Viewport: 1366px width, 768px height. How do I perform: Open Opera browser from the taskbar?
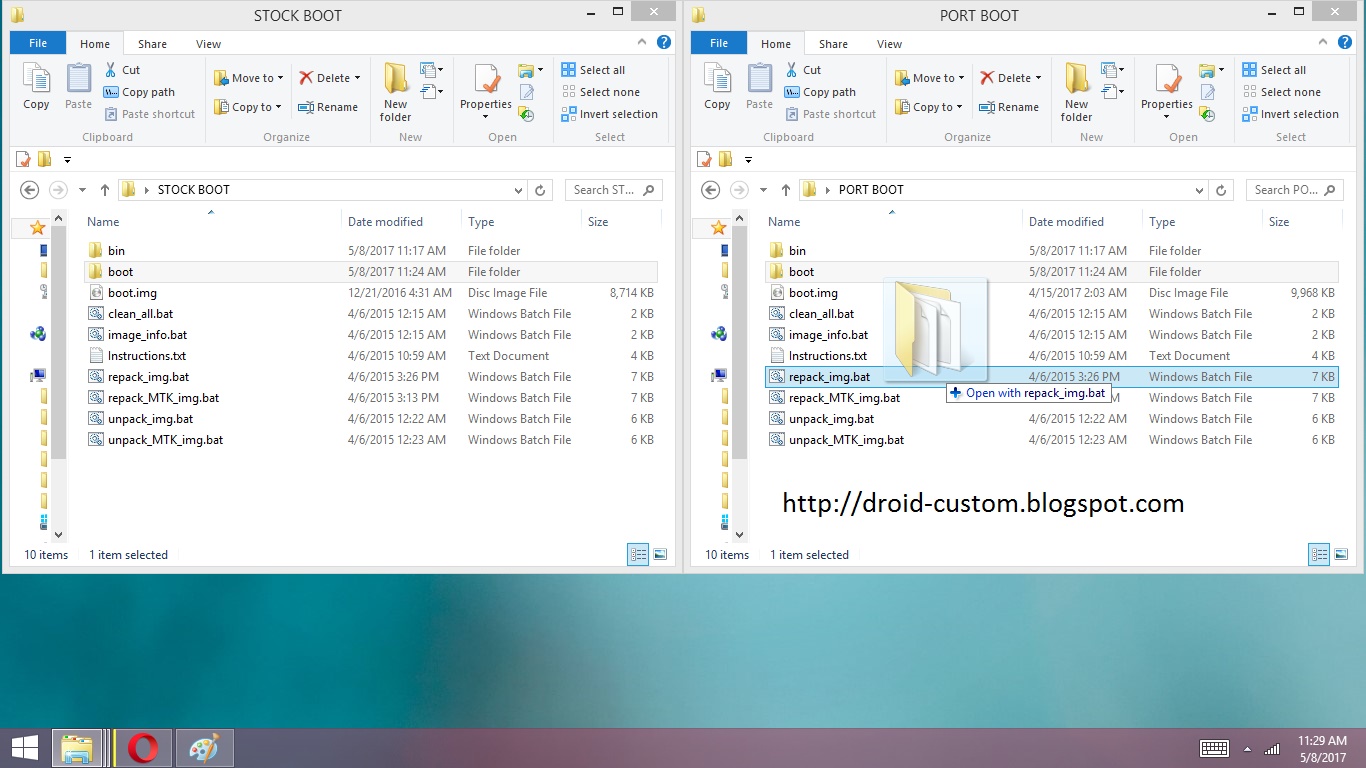click(143, 748)
